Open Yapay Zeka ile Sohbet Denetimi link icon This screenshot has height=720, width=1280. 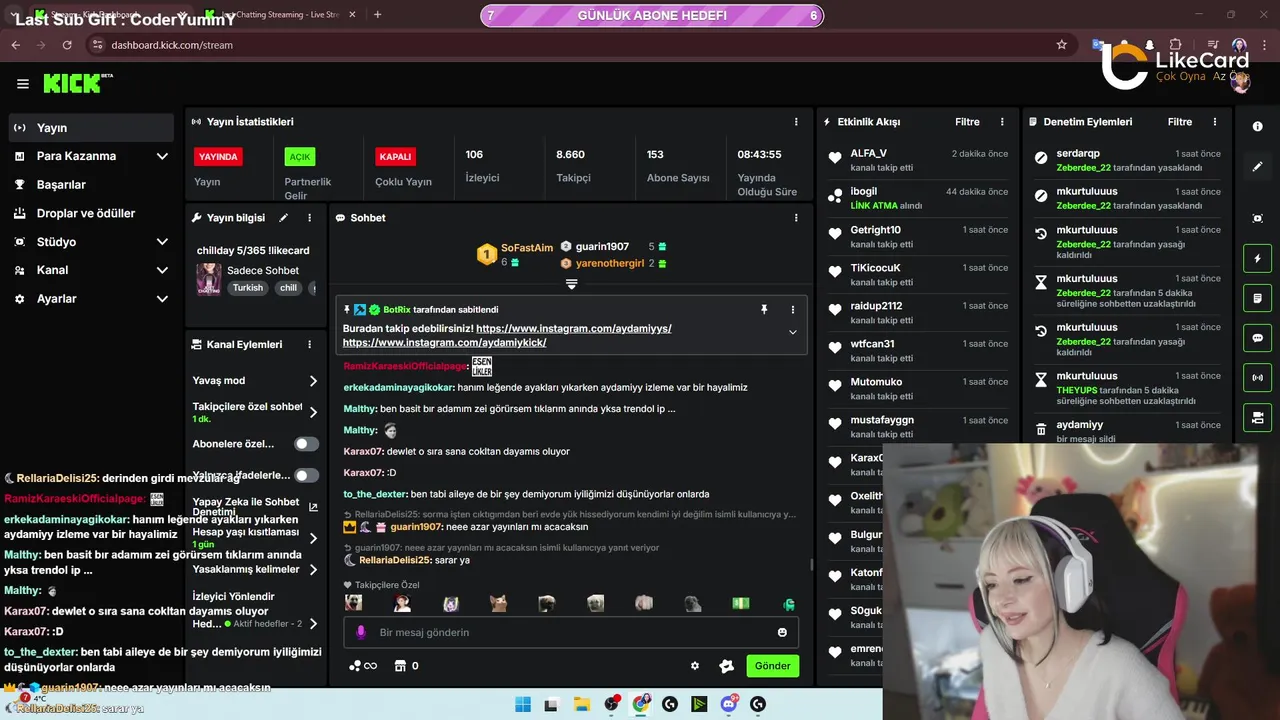point(313,507)
